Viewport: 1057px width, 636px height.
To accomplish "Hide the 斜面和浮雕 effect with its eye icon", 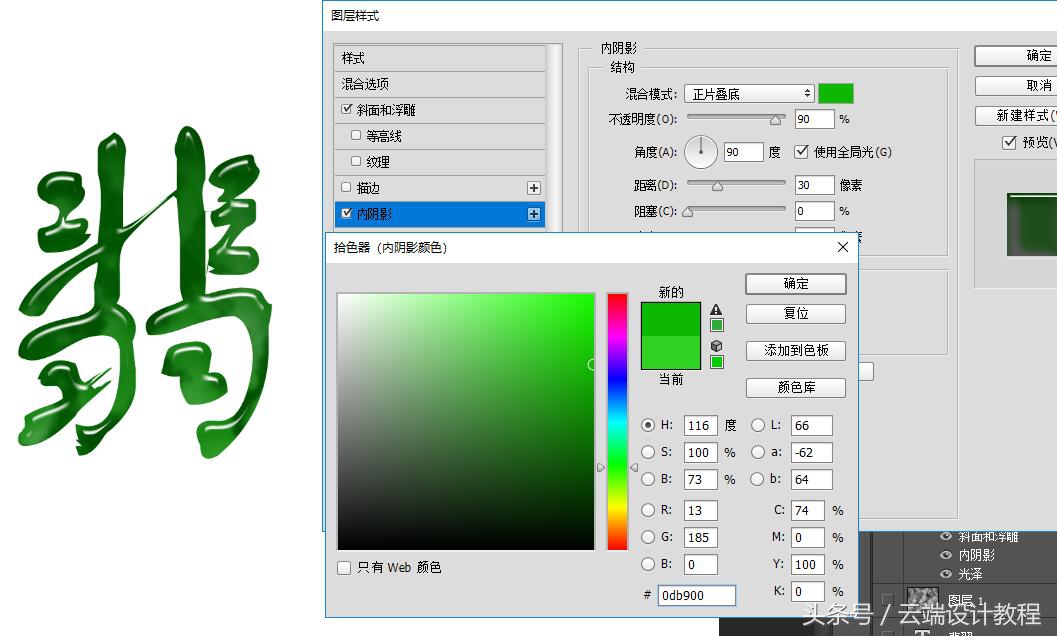I will (x=945, y=537).
